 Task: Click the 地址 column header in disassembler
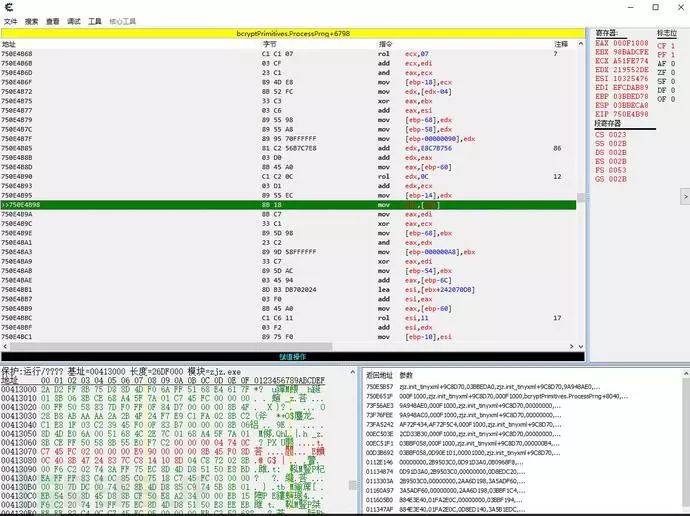click(x=9, y=44)
